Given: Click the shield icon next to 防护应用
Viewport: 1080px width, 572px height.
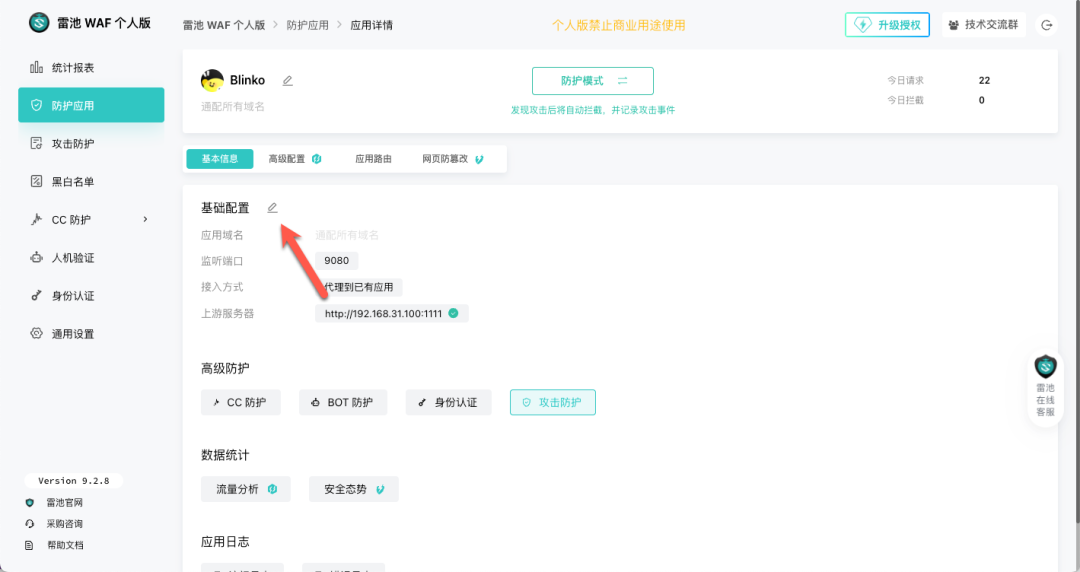Looking at the screenshot, I should point(37,105).
